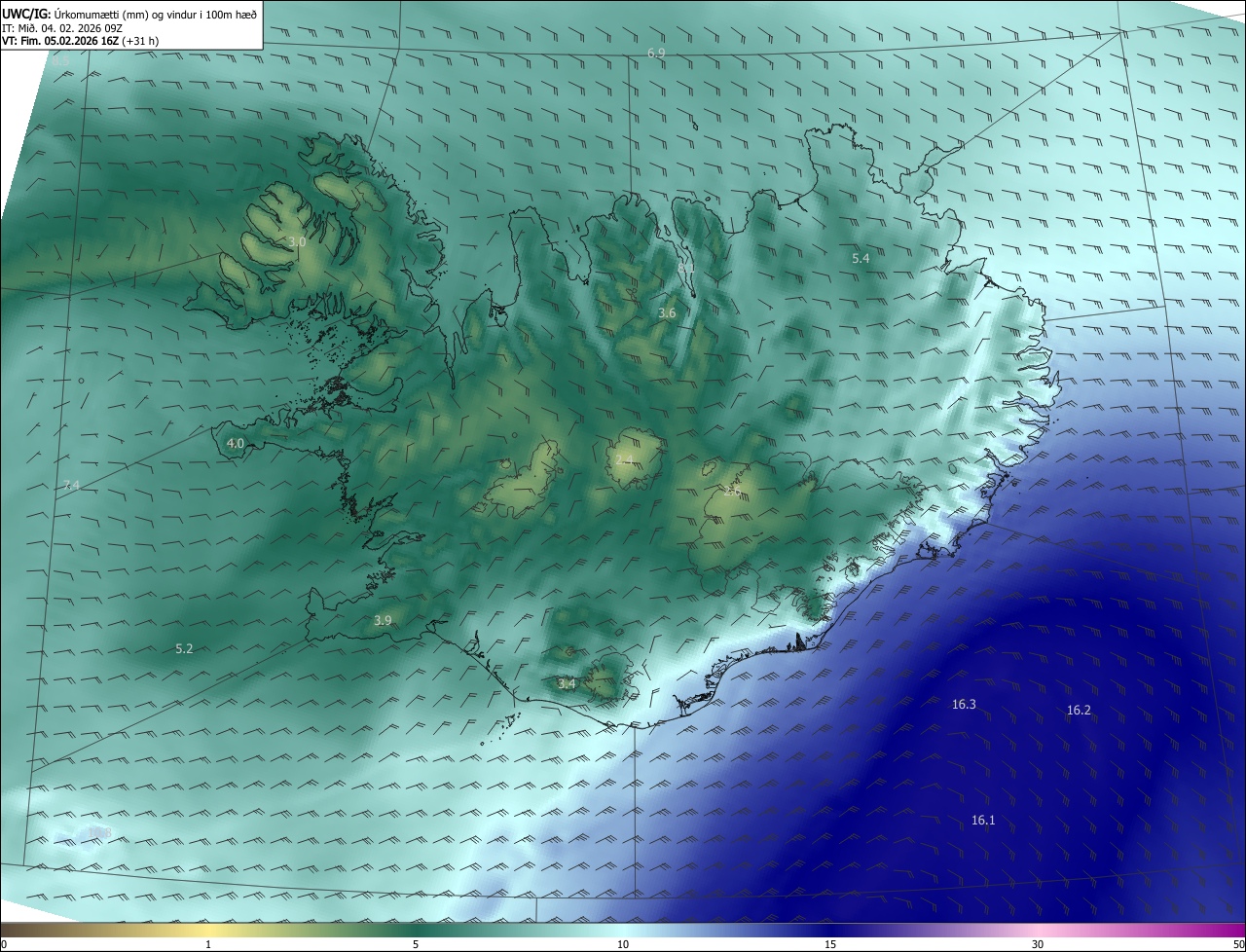1246x952 pixels.
Task: Click the 30 label on the color scale
Action: [x=1038, y=944]
